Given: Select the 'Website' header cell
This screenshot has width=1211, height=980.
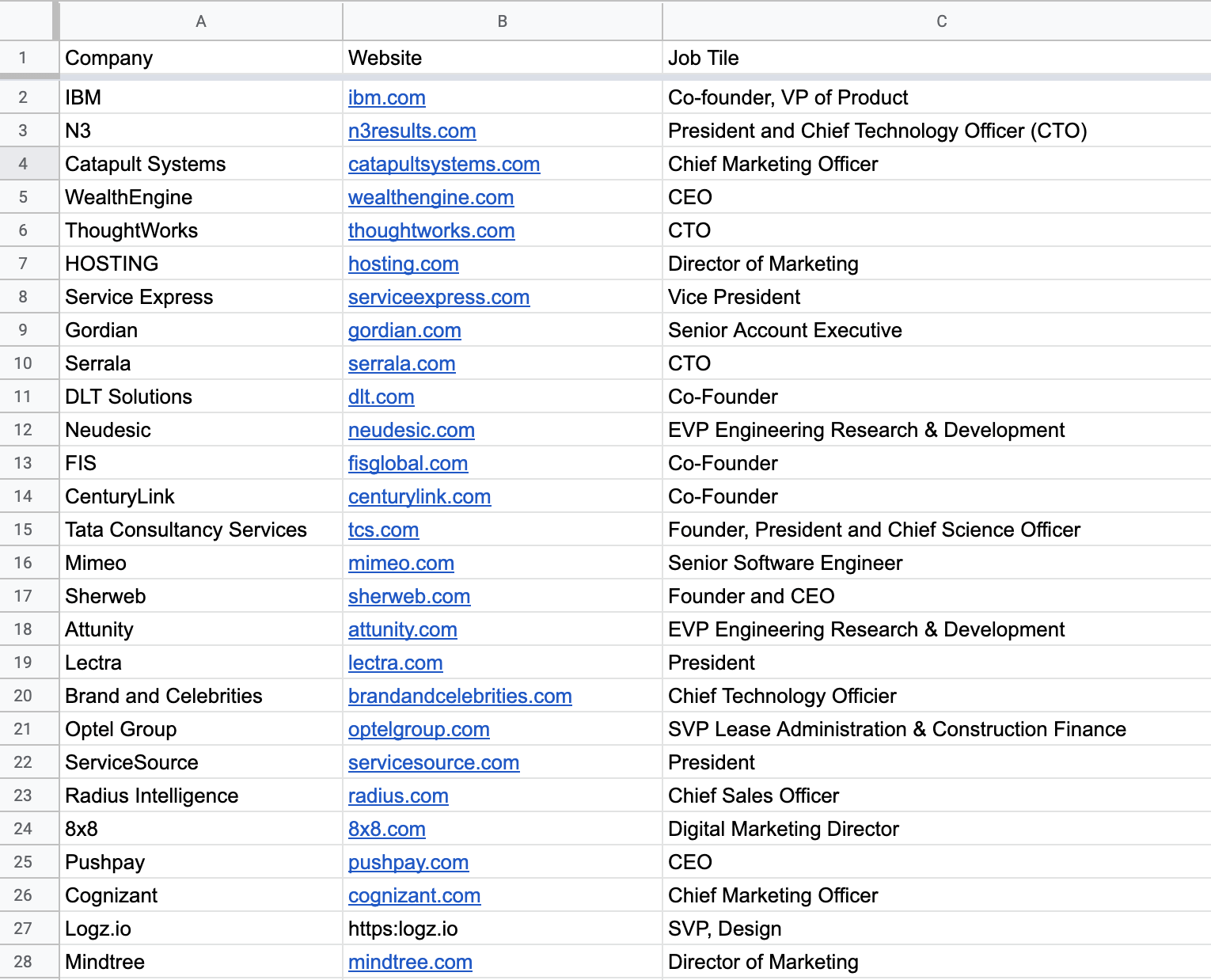Looking at the screenshot, I should coord(503,58).
